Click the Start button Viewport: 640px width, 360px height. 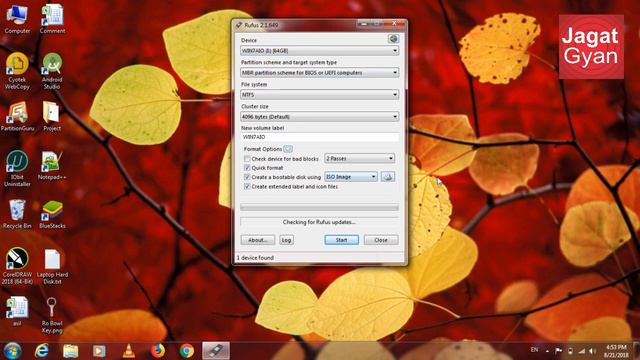click(x=342, y=240)
